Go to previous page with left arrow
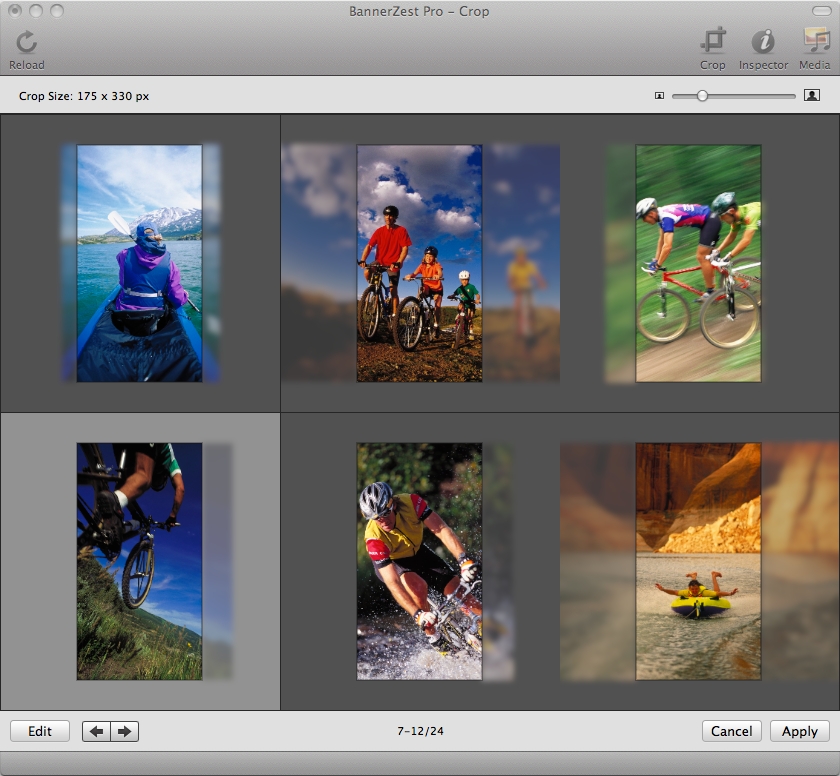Viewport: 840px width, 776px height. click(96, 731)
